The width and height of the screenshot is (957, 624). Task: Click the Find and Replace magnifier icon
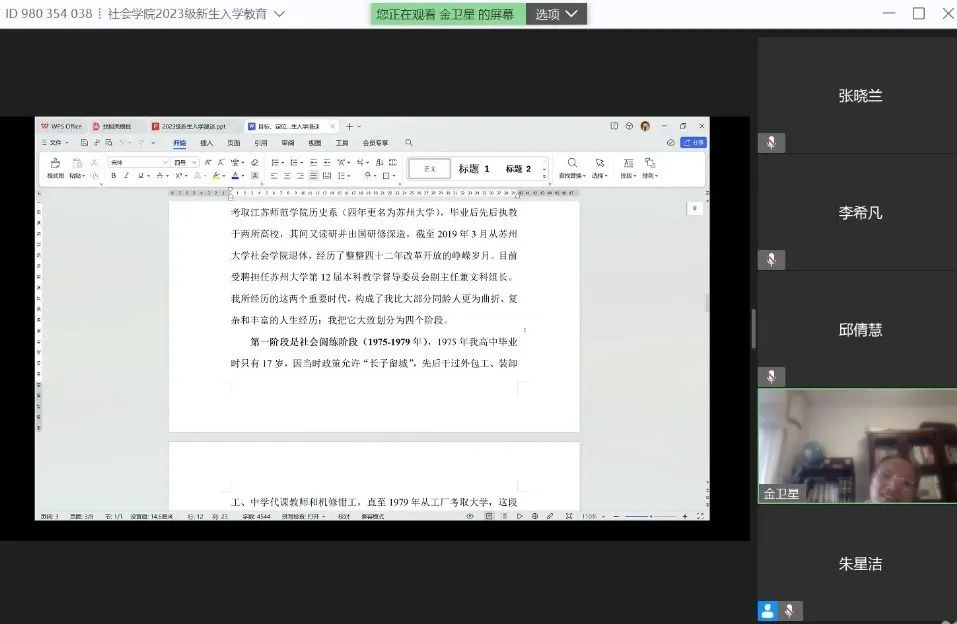[x=572, y=162]
